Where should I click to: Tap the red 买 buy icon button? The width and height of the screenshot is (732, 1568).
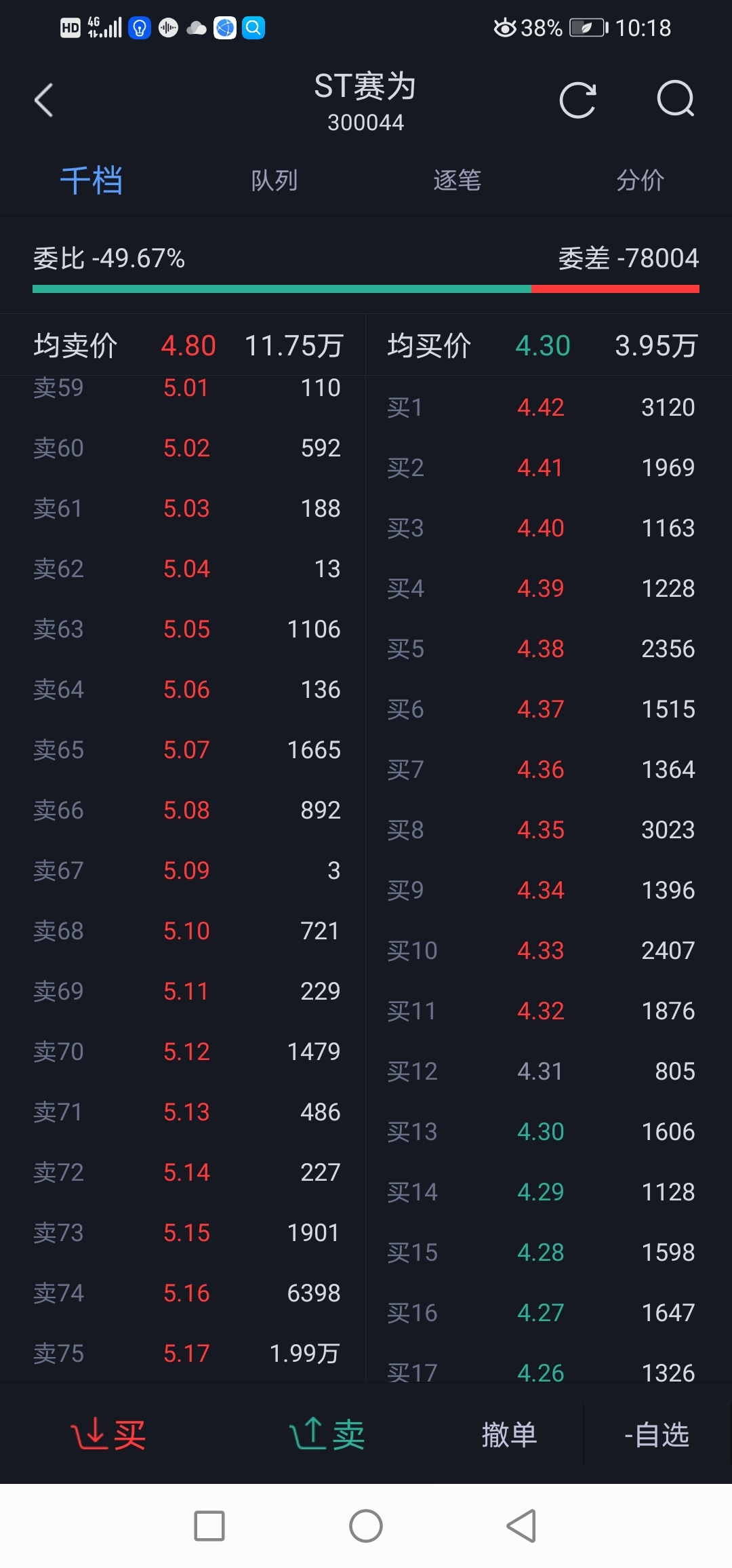coord(108,1434)
